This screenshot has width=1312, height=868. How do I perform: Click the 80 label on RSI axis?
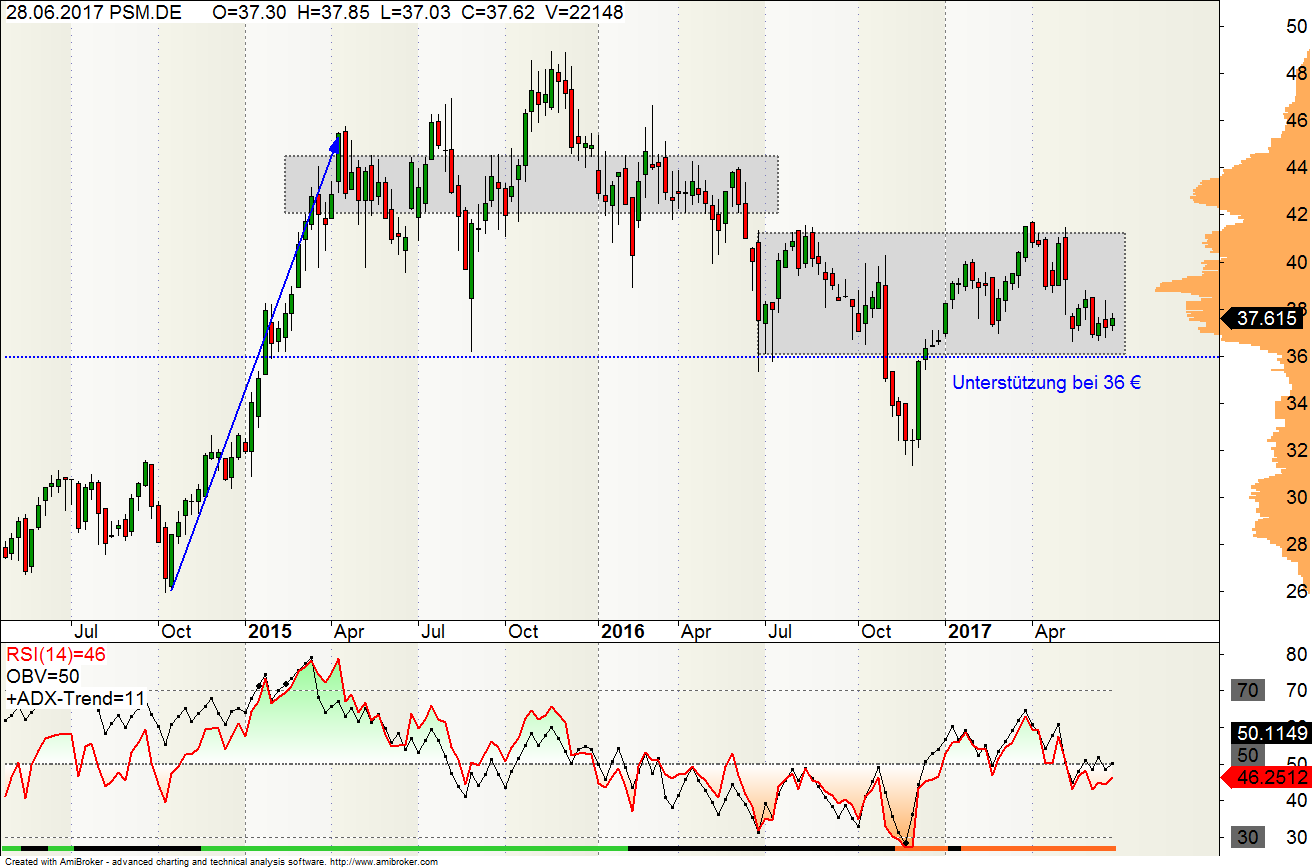click(x=1297, y=654)
